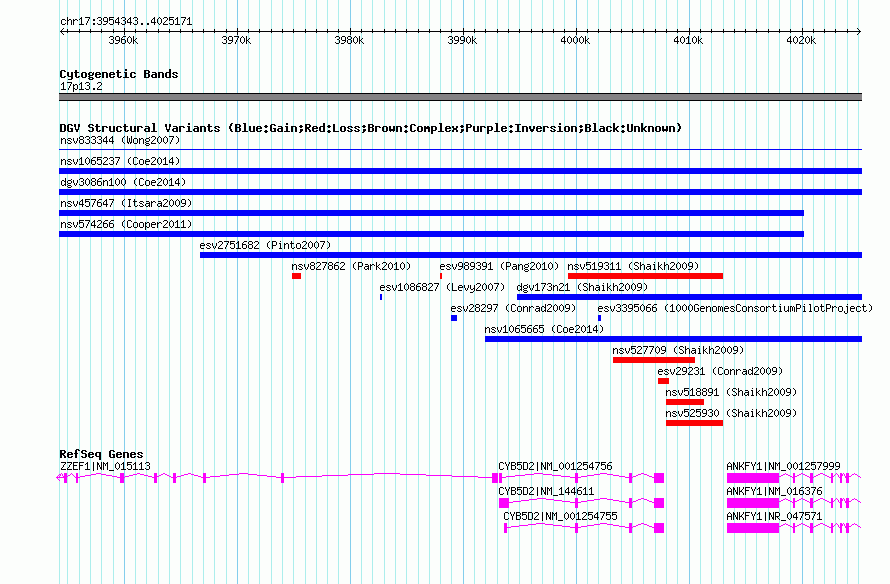Click the 17p13.2 band label
Screen dimensions: 890x584
click(x=81, y=86)
